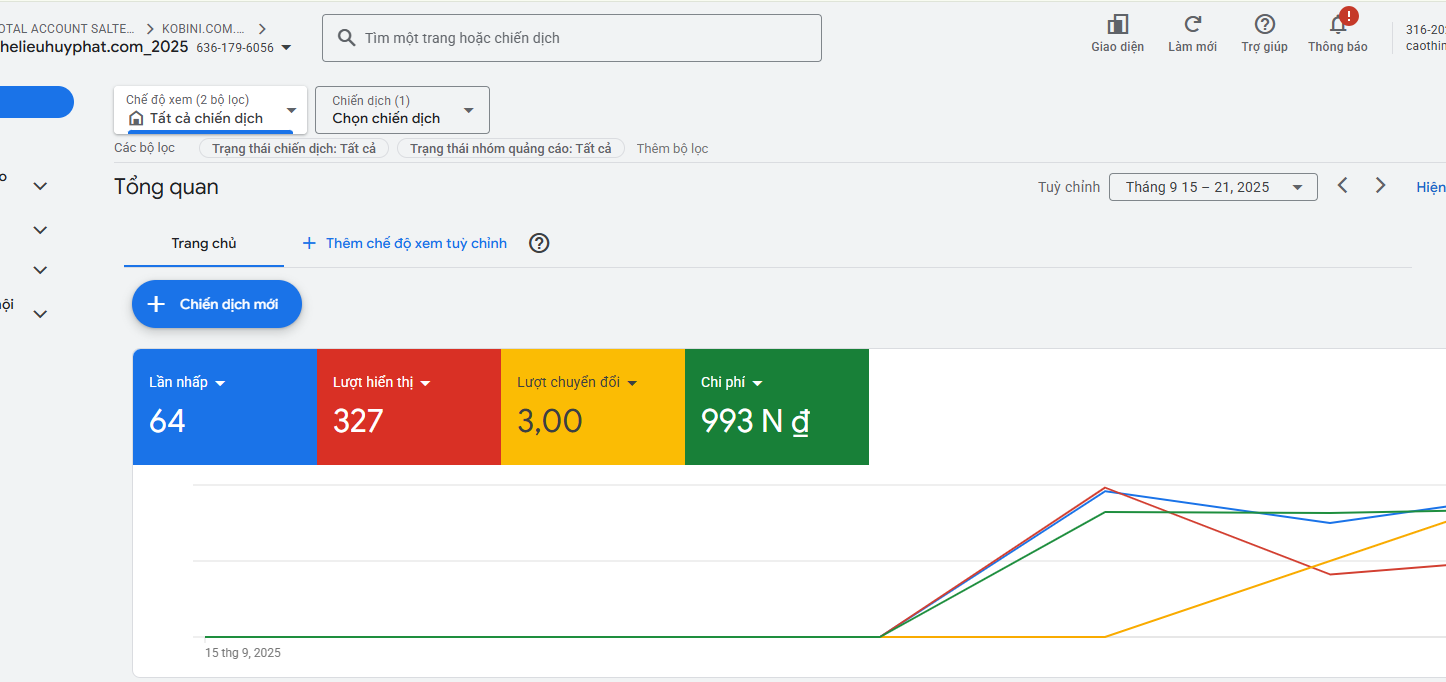Click the cost value 993 N ₫

755,421
